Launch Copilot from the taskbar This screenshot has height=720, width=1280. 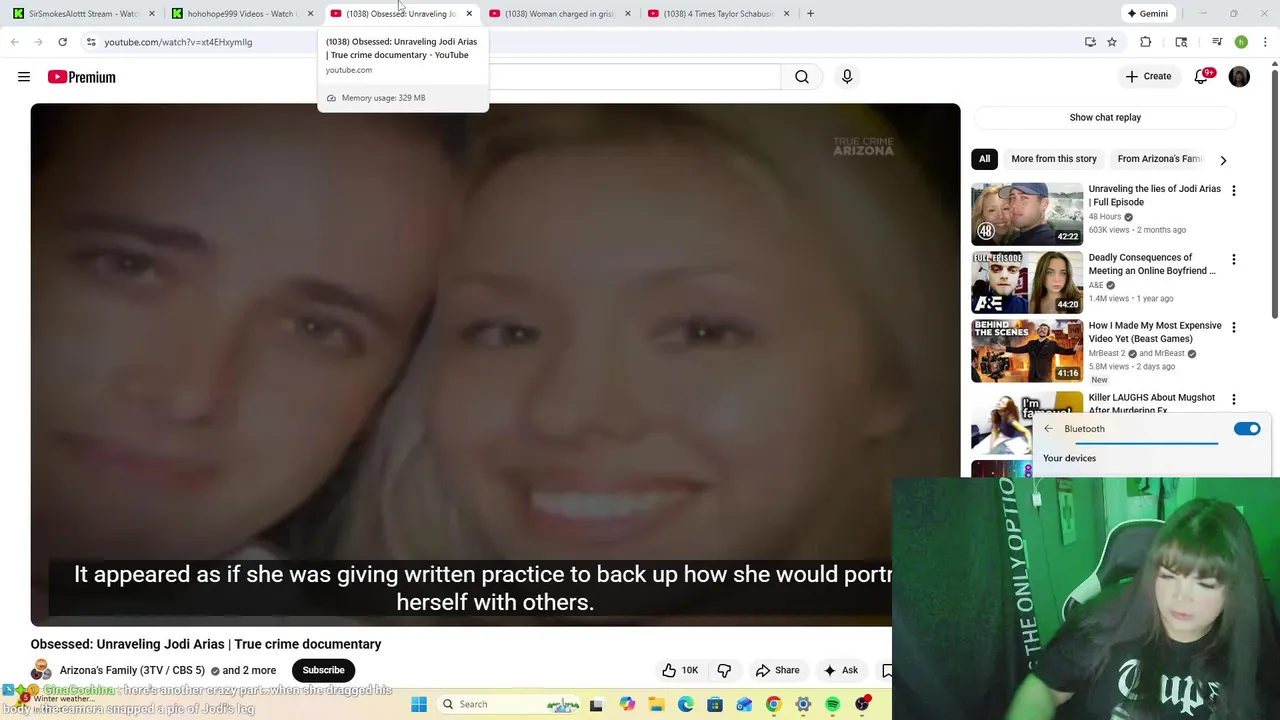coord(627,704)
